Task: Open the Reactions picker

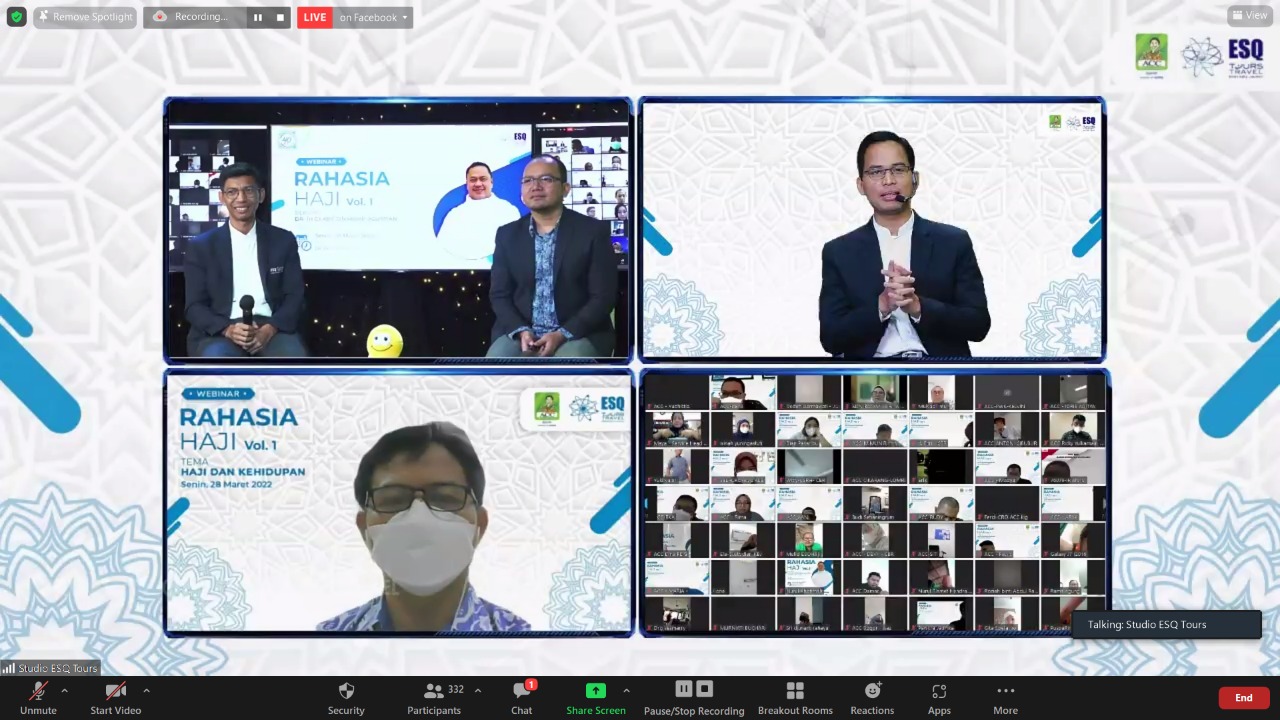Action: coord(872,697)
